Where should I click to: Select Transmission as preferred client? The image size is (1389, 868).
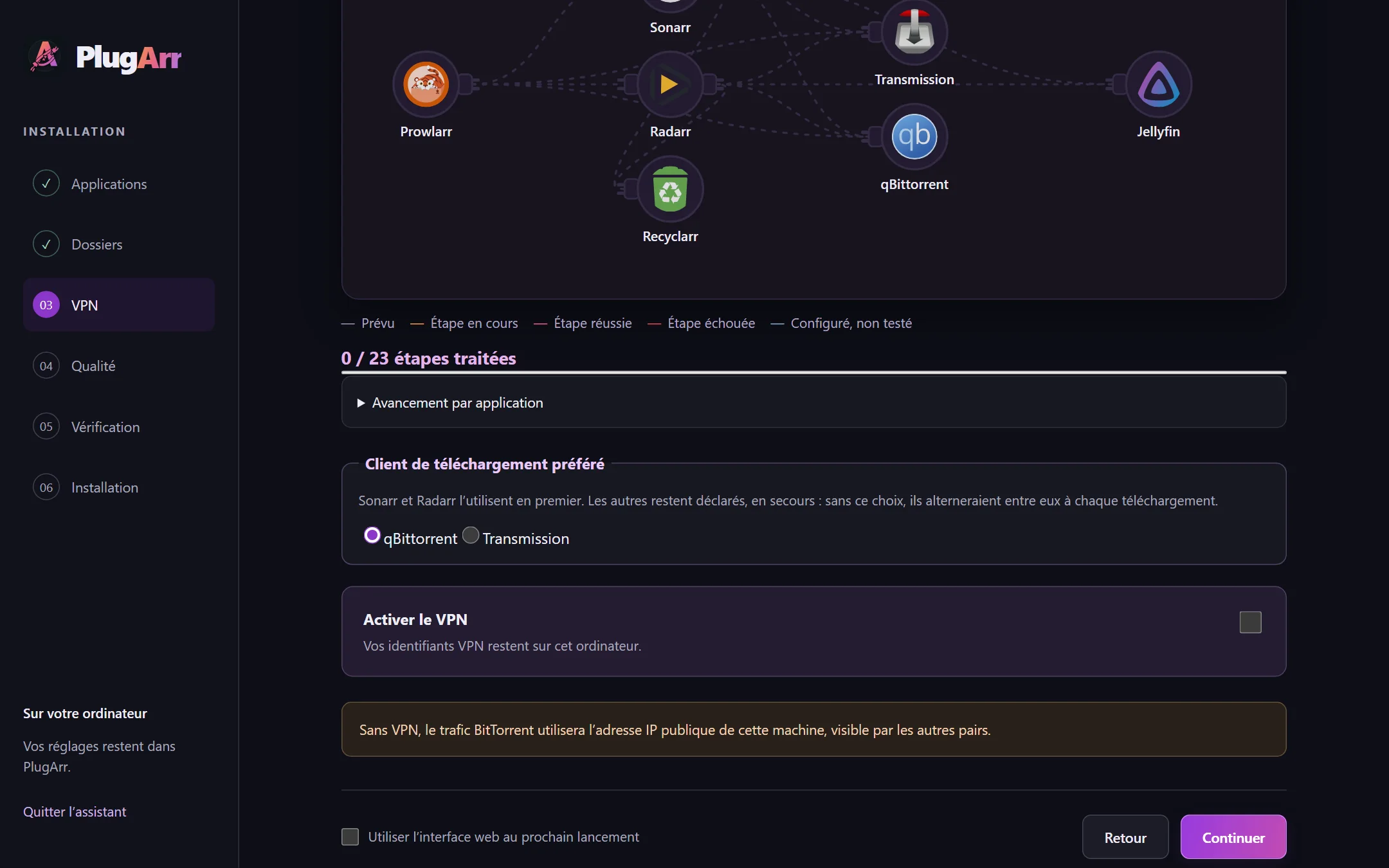[x=471, y=535]
